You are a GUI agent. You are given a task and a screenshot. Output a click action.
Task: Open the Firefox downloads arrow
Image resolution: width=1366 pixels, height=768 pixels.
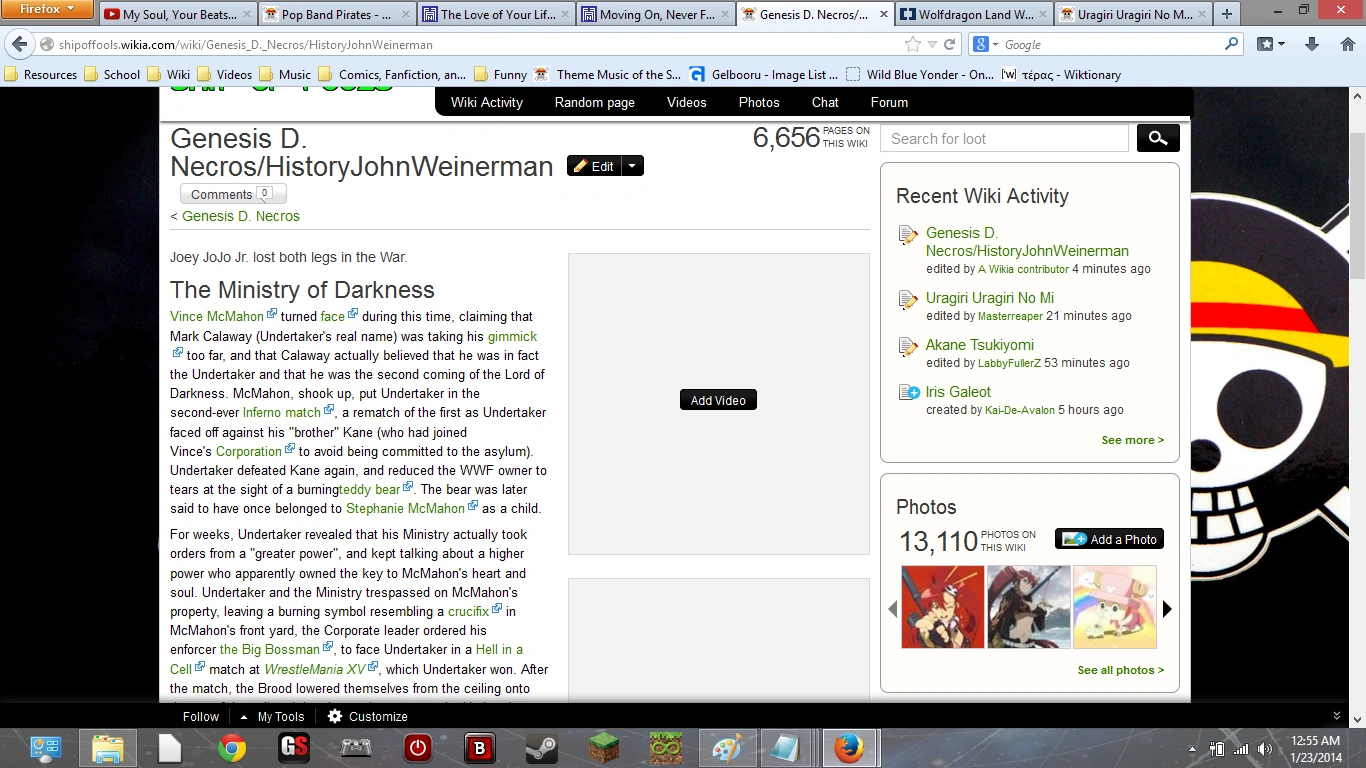coord(1312,45)
